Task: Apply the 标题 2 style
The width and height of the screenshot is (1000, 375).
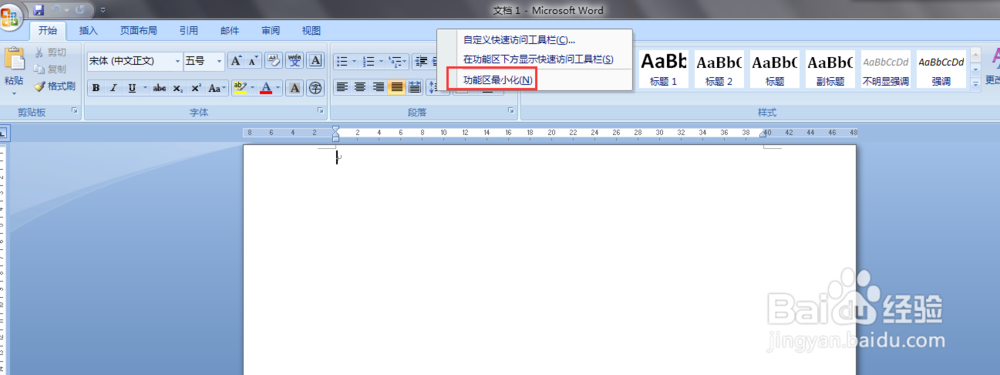Action: coord(719,69)
